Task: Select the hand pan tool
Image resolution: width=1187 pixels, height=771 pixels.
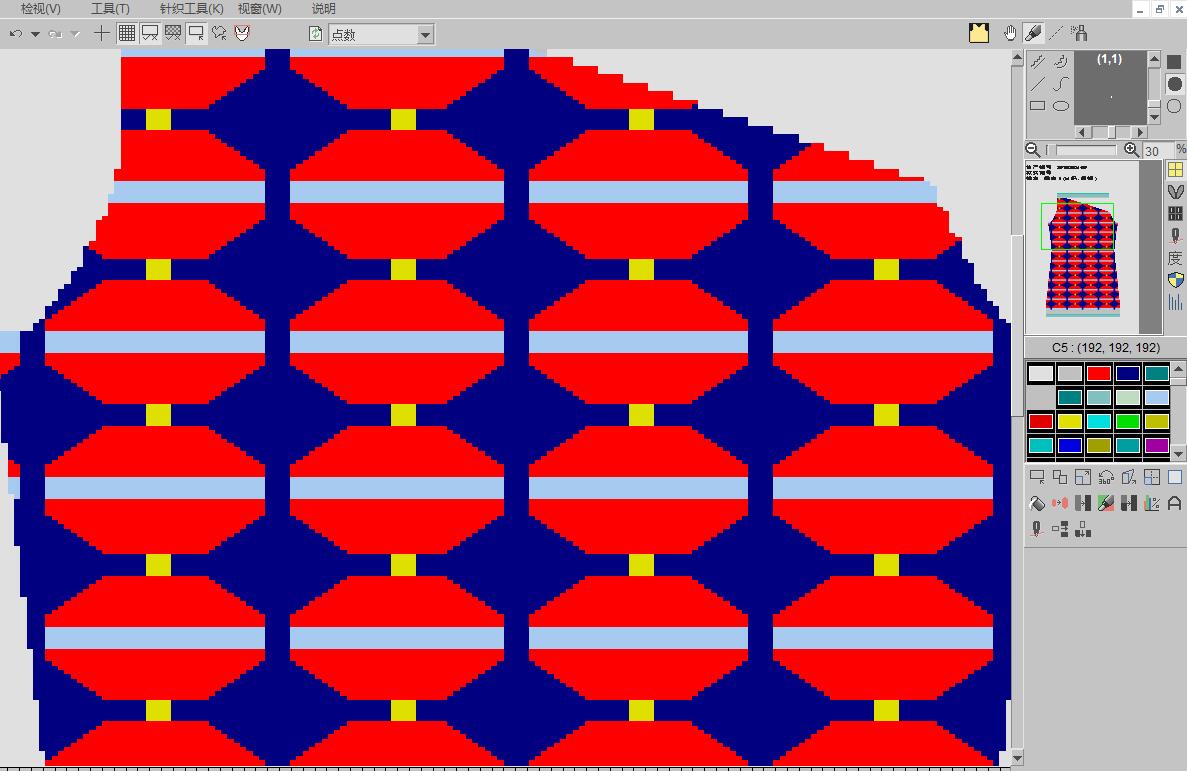Action: [x=1010, y=33]
